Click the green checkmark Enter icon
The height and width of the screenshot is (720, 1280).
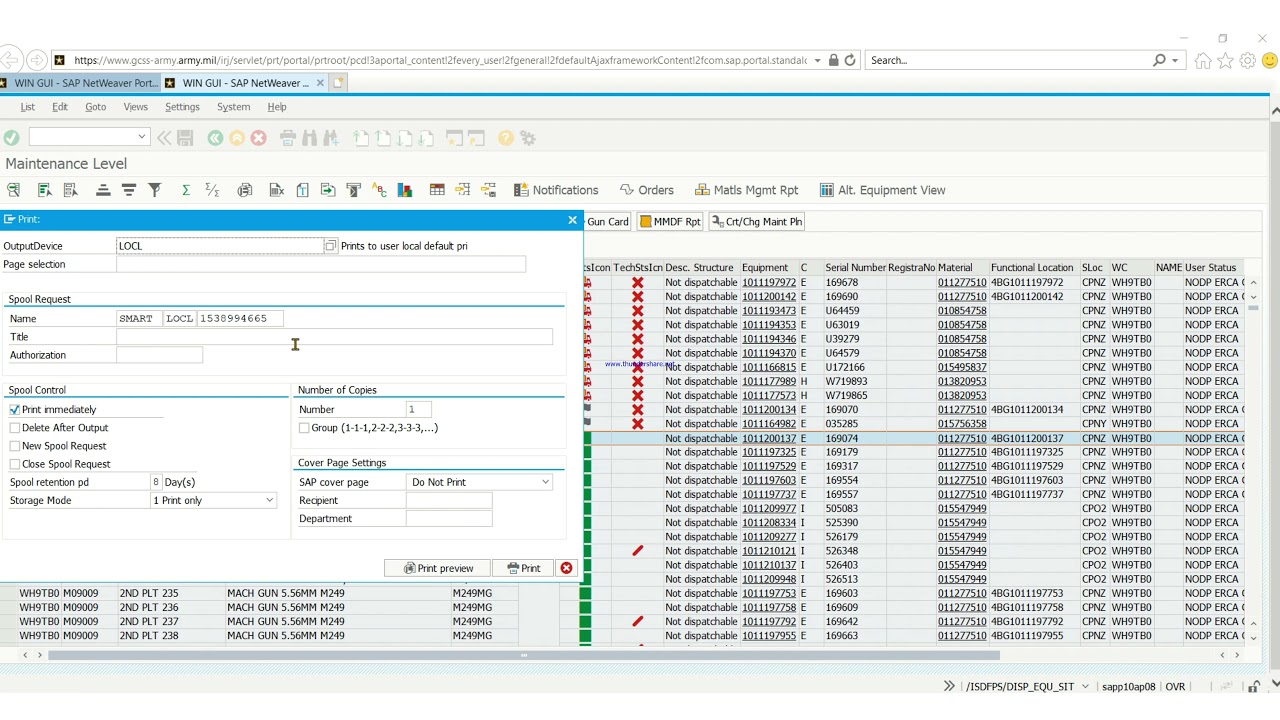[x=12, y=138]
